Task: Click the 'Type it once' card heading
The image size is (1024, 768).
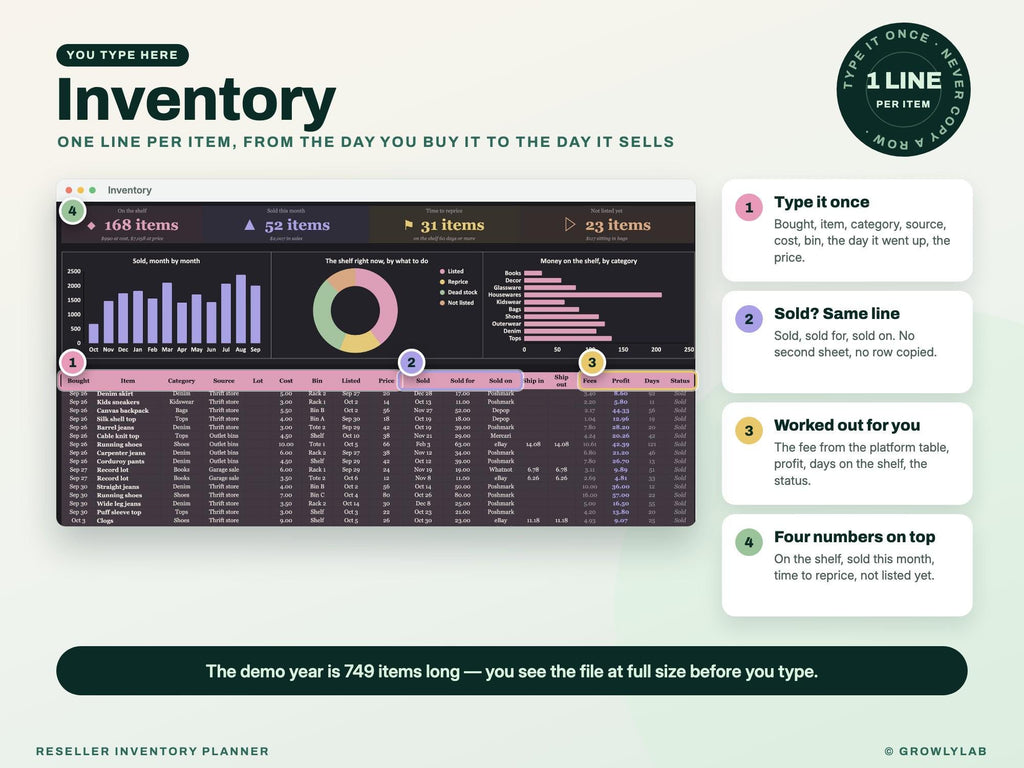Action: click(x=822, y=202)
